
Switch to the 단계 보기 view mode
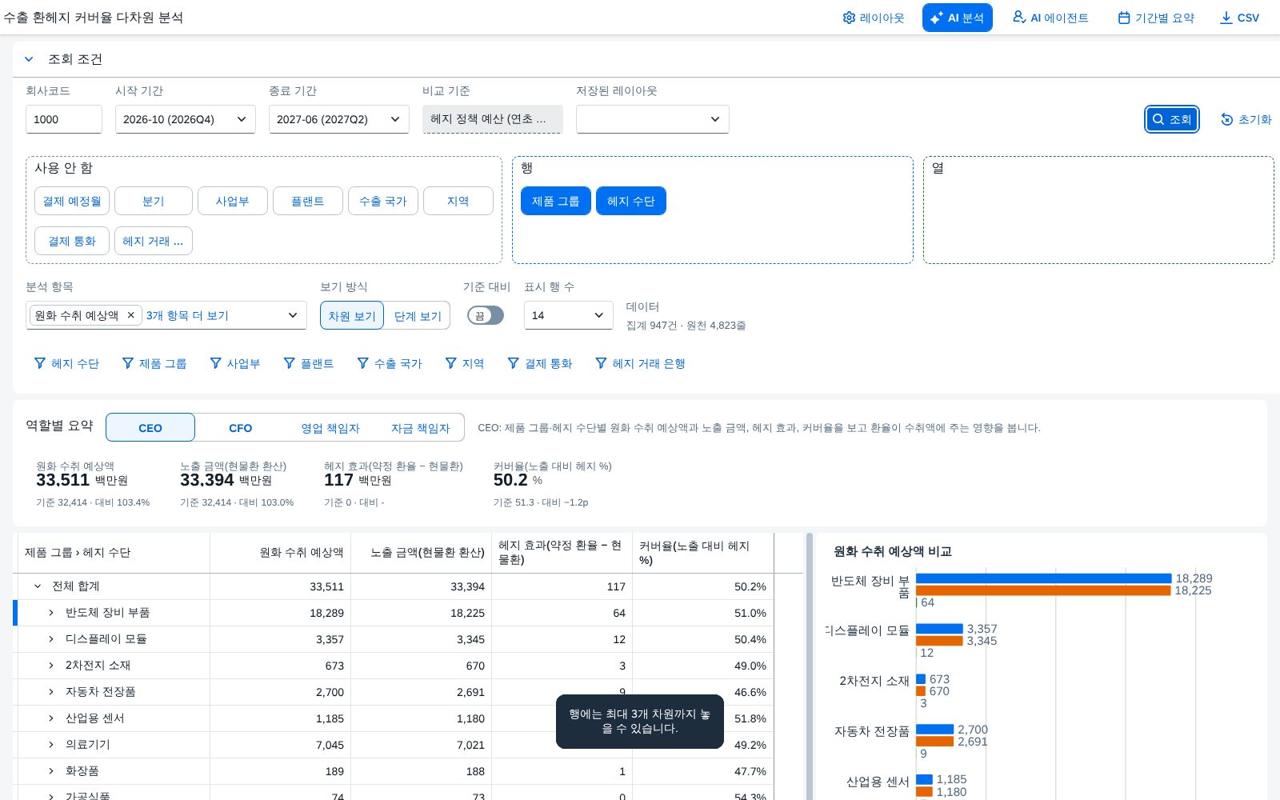pos(417,316)
